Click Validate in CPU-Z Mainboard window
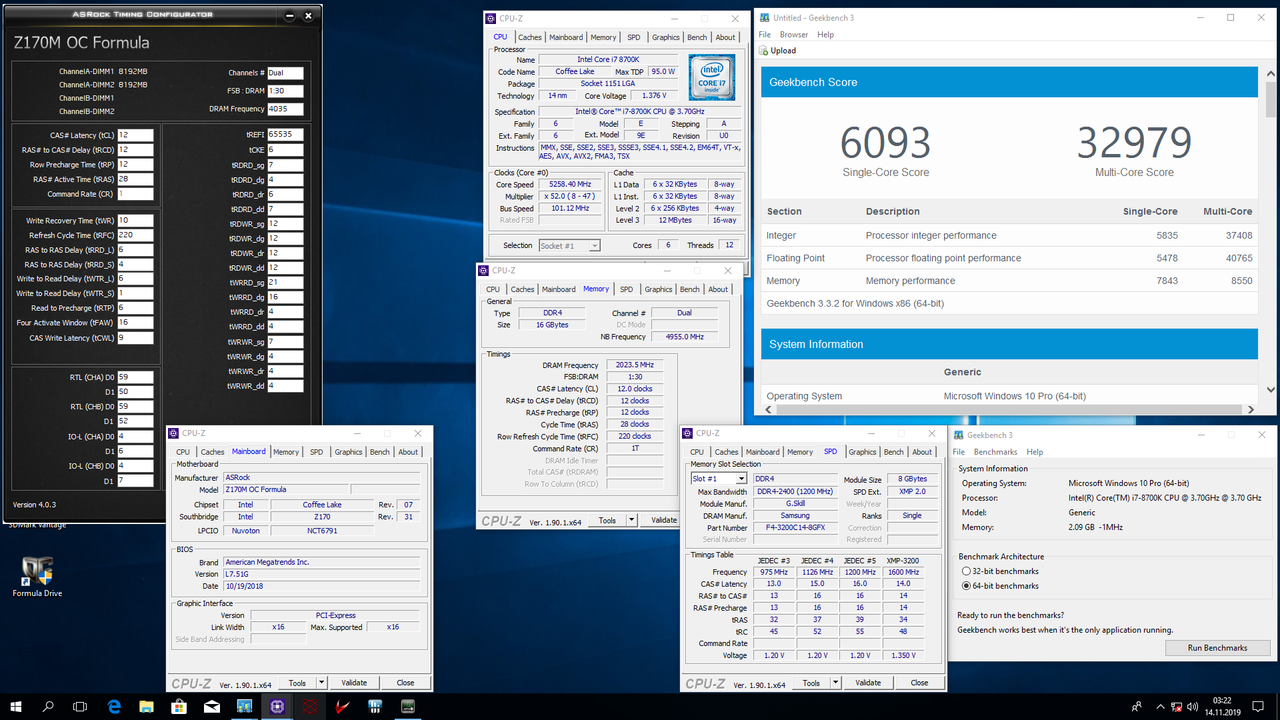1280x720 pixels. pyautogui.click(x=354, y=683)
